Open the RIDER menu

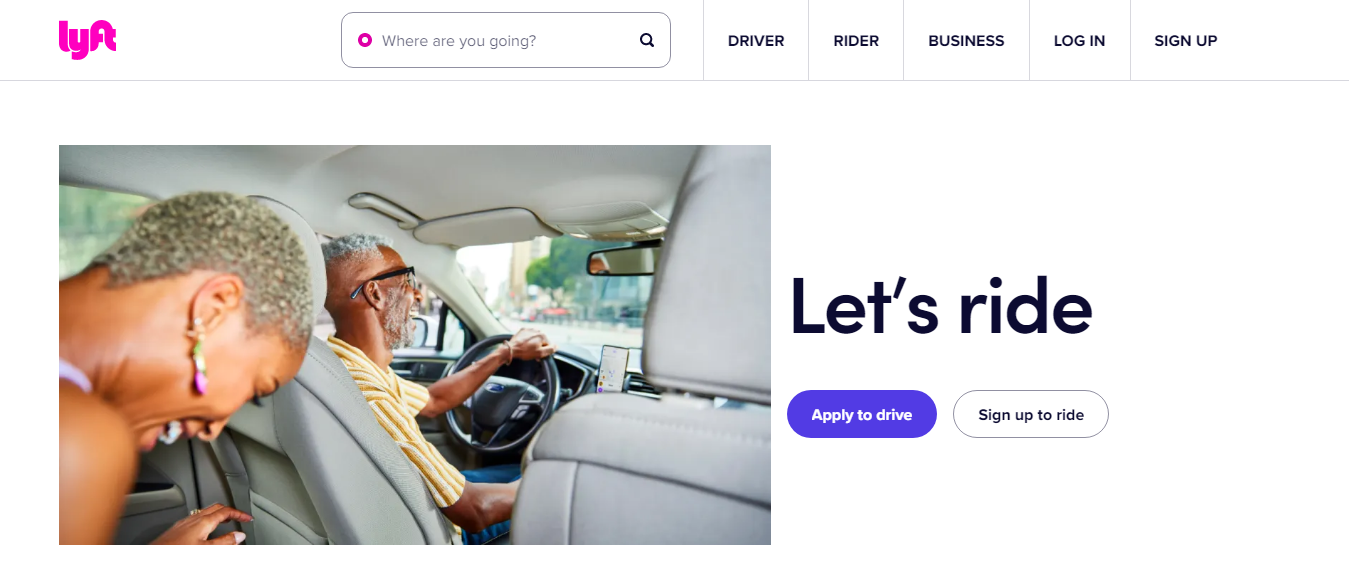(x=856, y=41)
